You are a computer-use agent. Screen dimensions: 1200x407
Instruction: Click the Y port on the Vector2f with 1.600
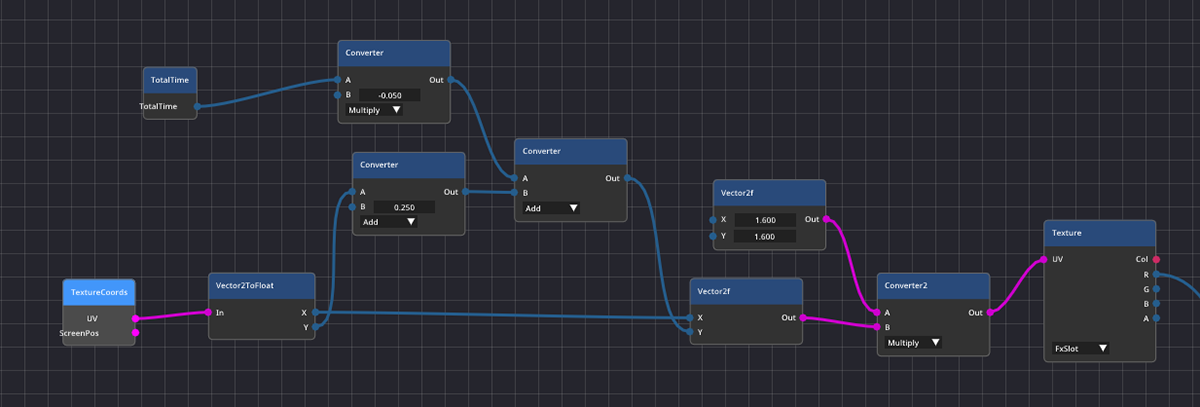pos(713,236)
